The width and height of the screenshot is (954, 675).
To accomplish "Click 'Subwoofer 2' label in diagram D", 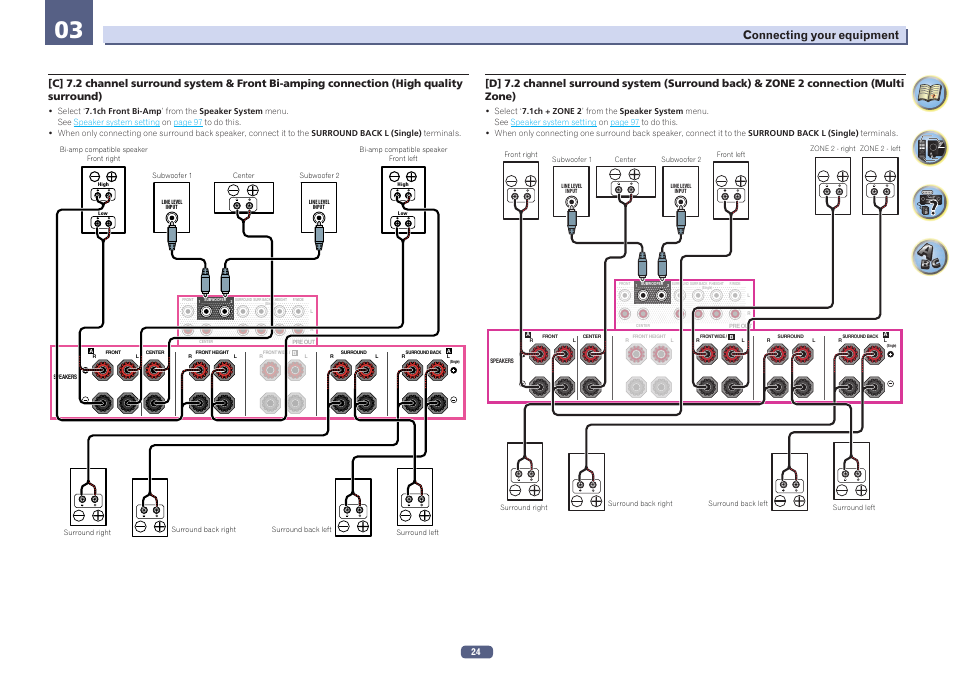I will point(681,159).
